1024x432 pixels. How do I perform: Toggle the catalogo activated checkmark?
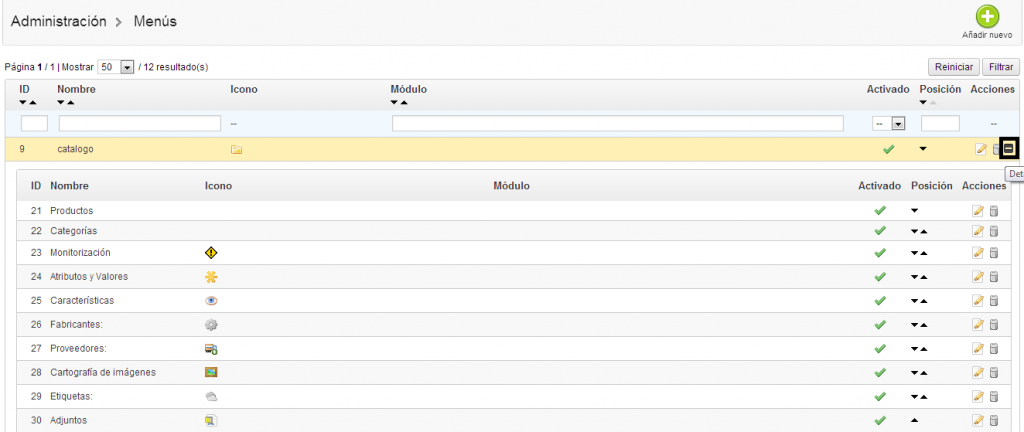click(888, 149)
